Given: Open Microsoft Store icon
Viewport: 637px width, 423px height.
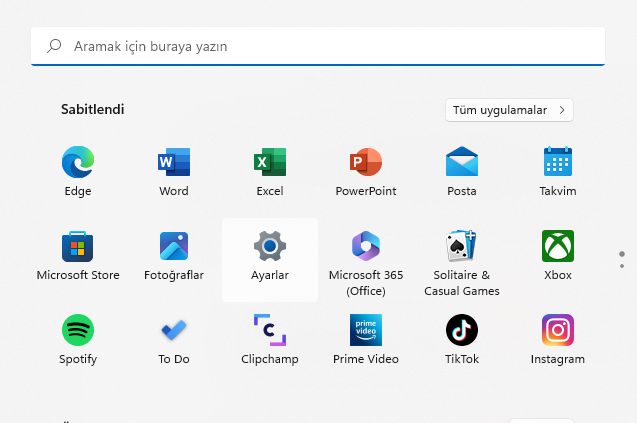Looking at the screenshot, I should pos(78,246).
